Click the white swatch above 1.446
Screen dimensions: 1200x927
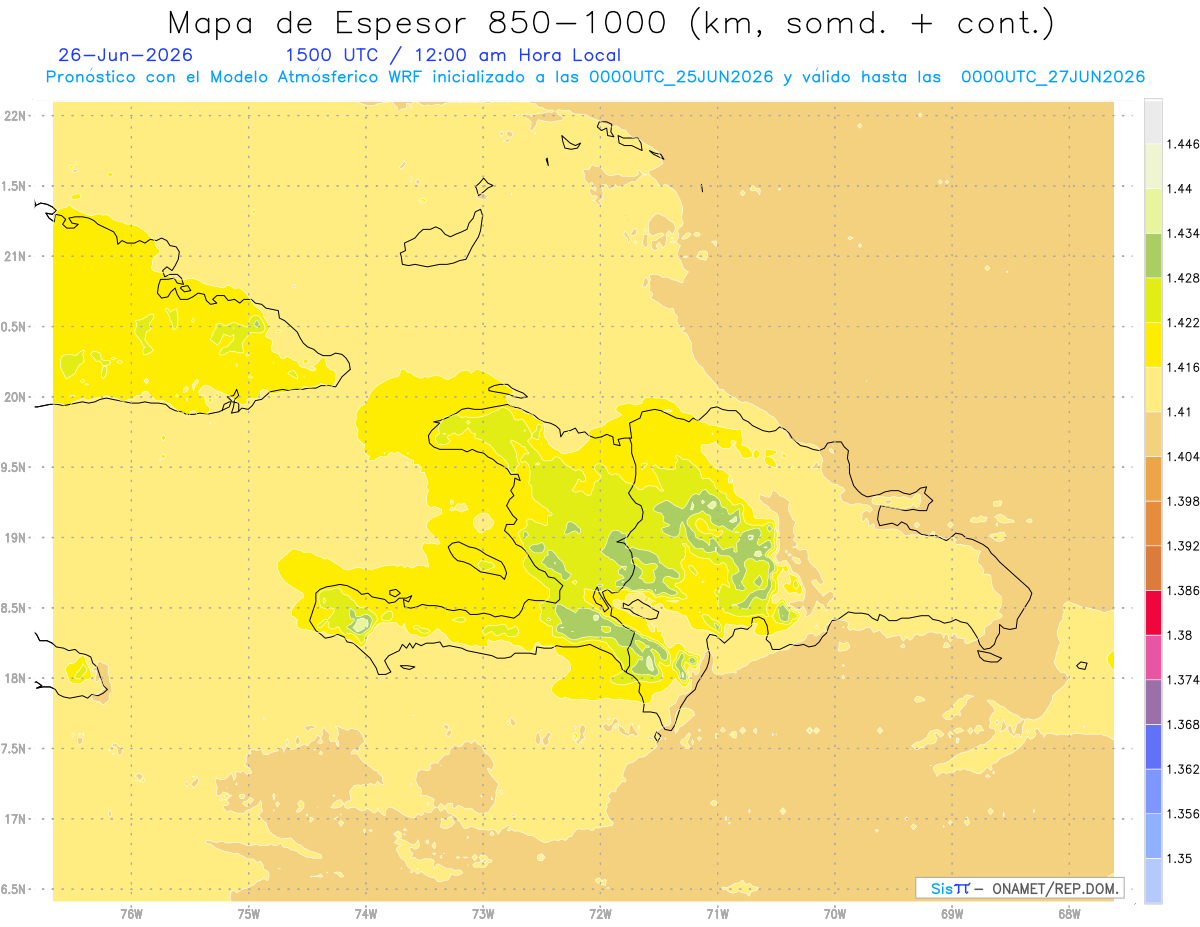click(1153, 122)
